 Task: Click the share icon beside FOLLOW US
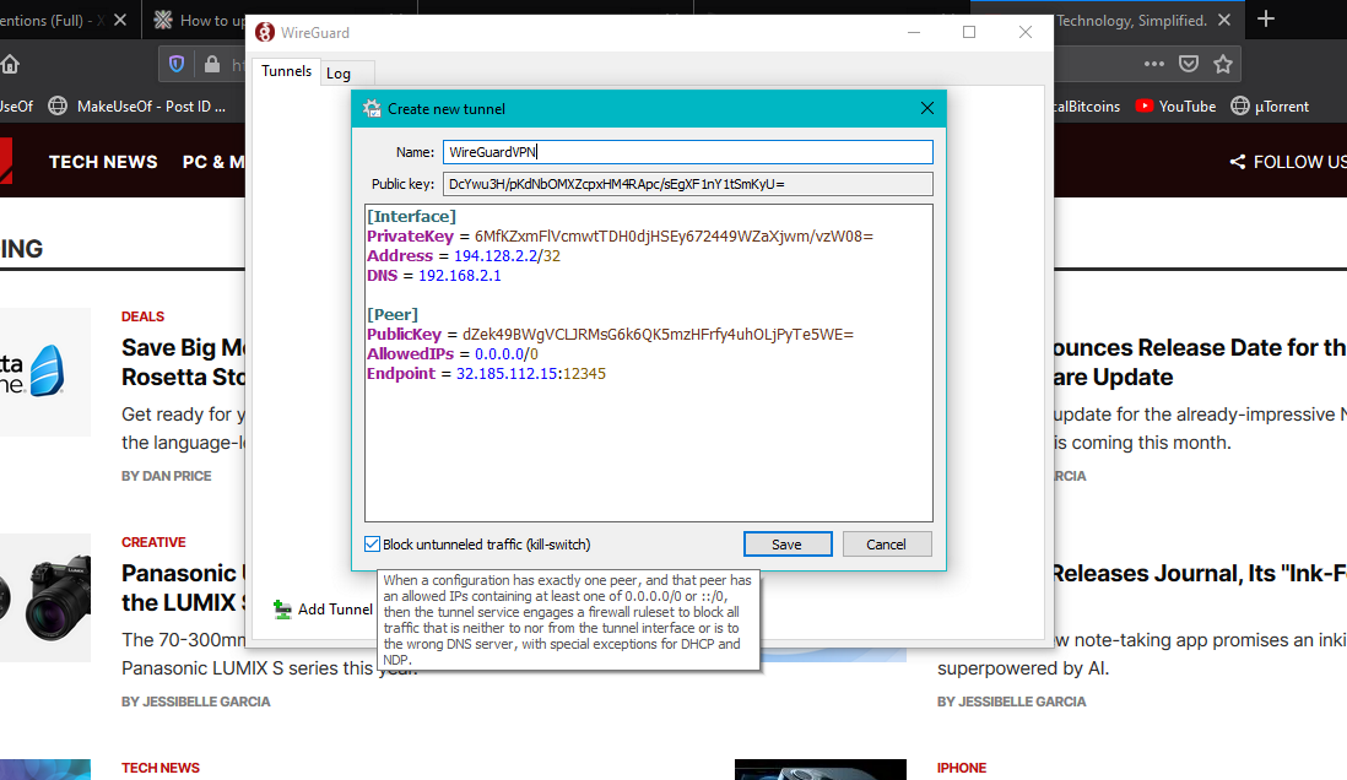coord(1237,162)
